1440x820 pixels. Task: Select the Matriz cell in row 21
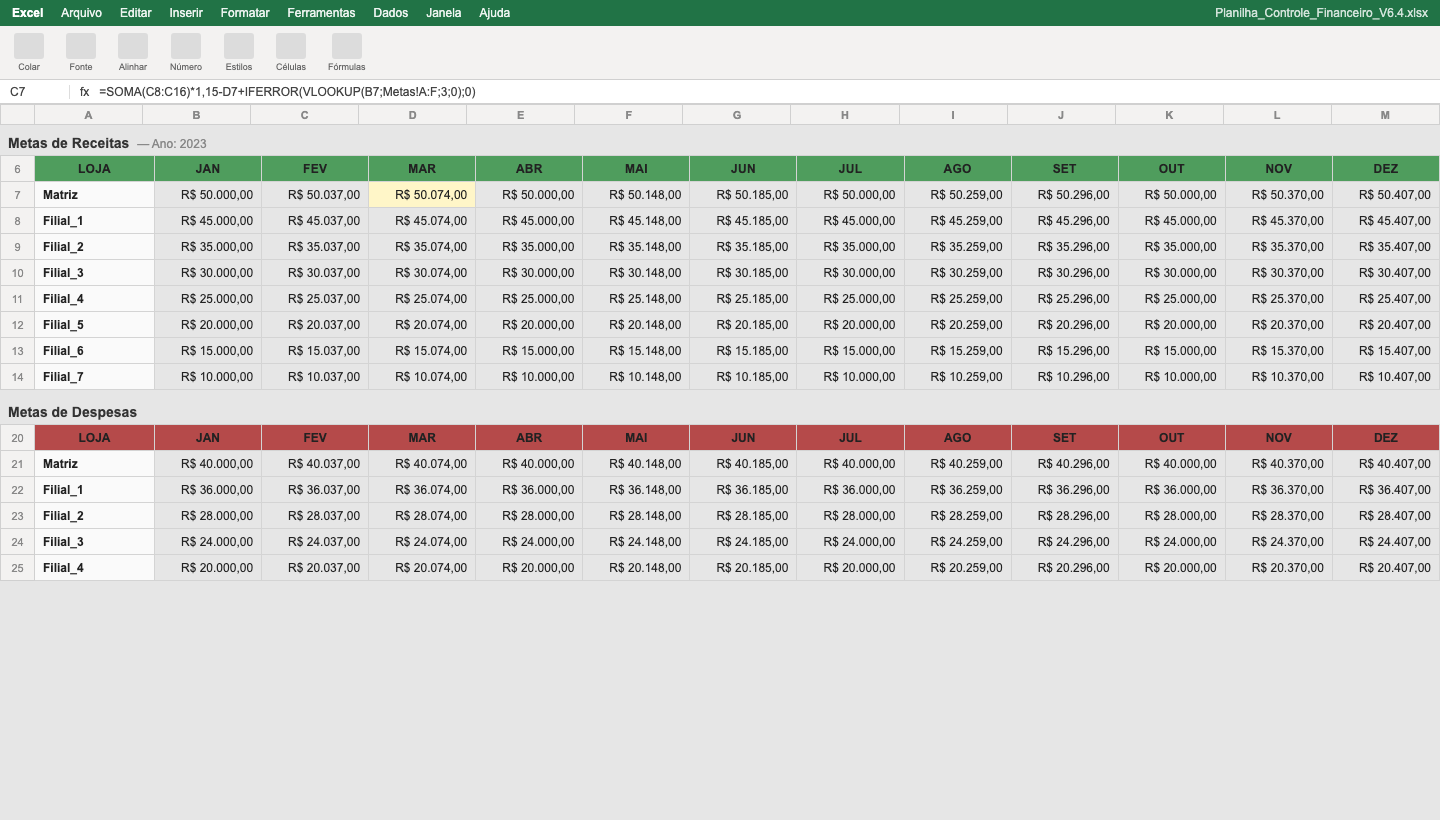pyautogui.click(x=95, y=464)
